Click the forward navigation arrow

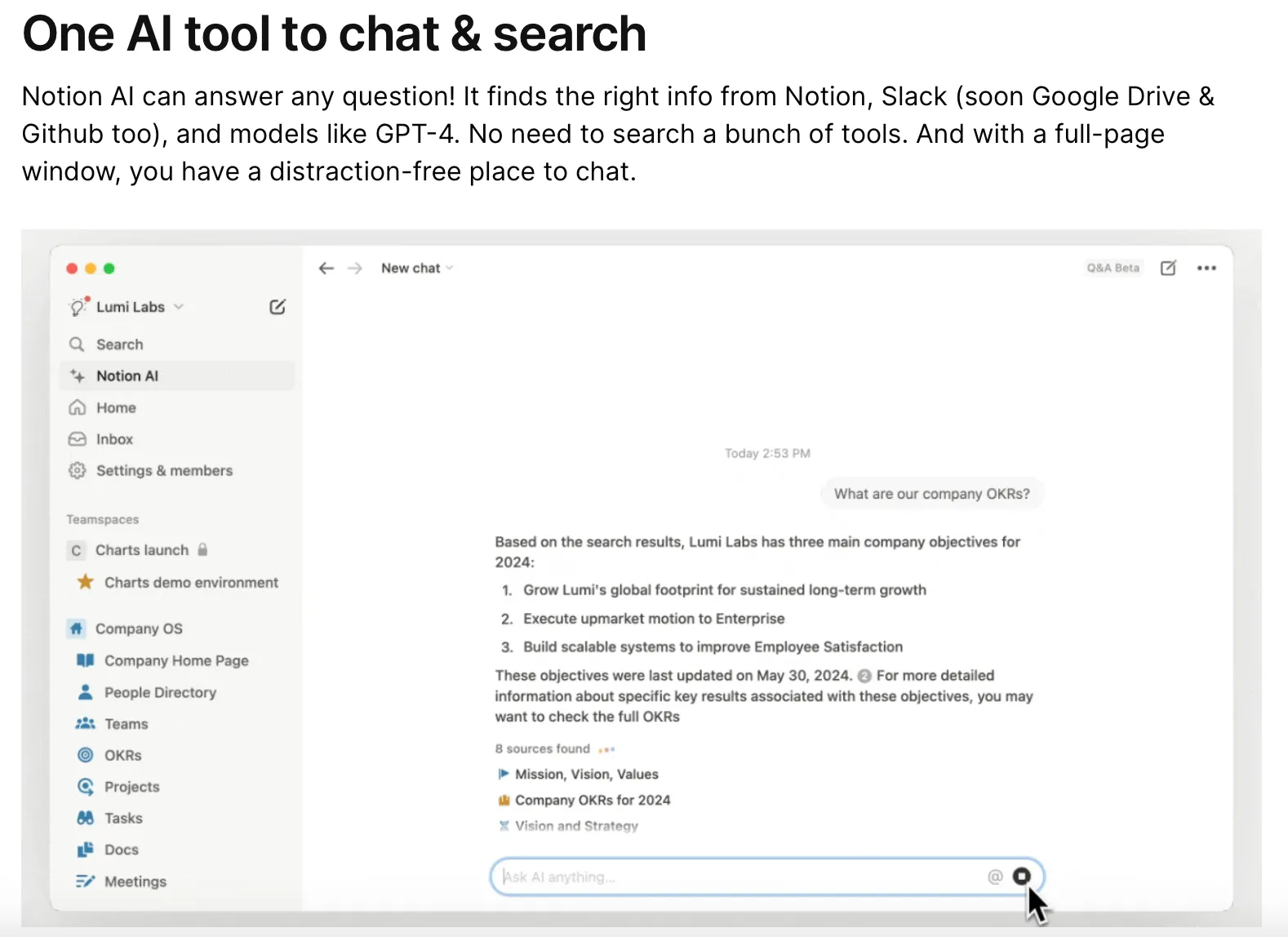pyautogui.click(x=354, y=269)
